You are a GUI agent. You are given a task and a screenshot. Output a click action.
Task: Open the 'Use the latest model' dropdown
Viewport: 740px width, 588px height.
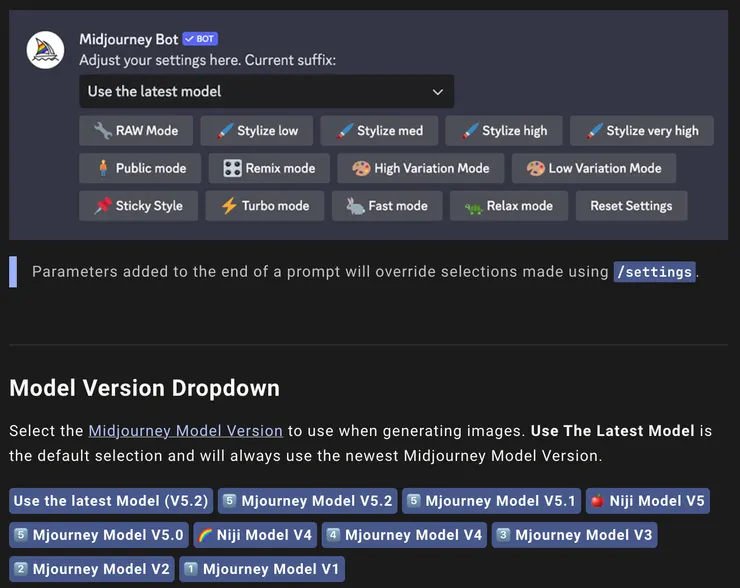pyautogui.click(x=267, y=91)
